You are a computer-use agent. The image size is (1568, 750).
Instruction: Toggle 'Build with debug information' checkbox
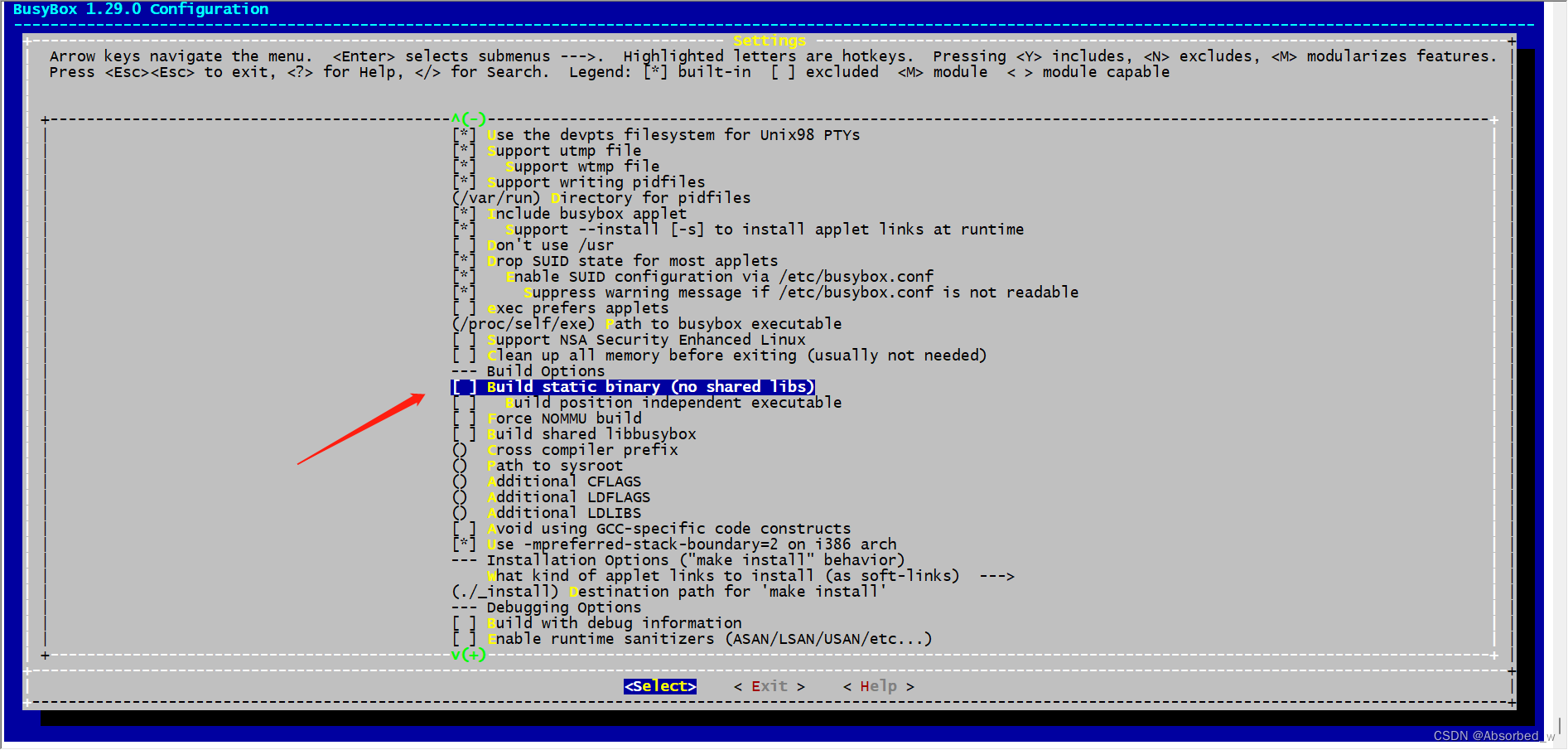464,623
